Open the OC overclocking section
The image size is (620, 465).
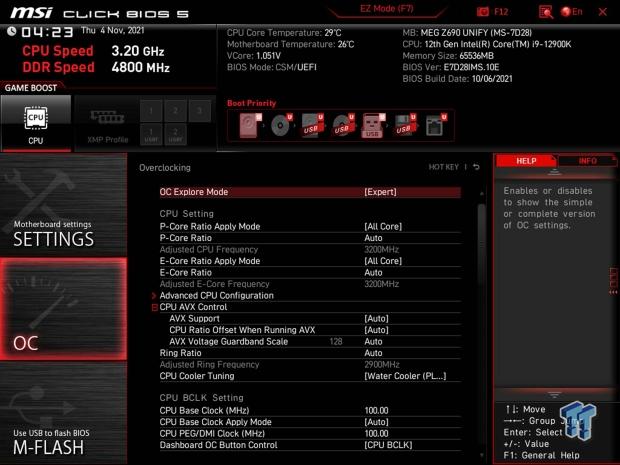(x=63, y=309)
